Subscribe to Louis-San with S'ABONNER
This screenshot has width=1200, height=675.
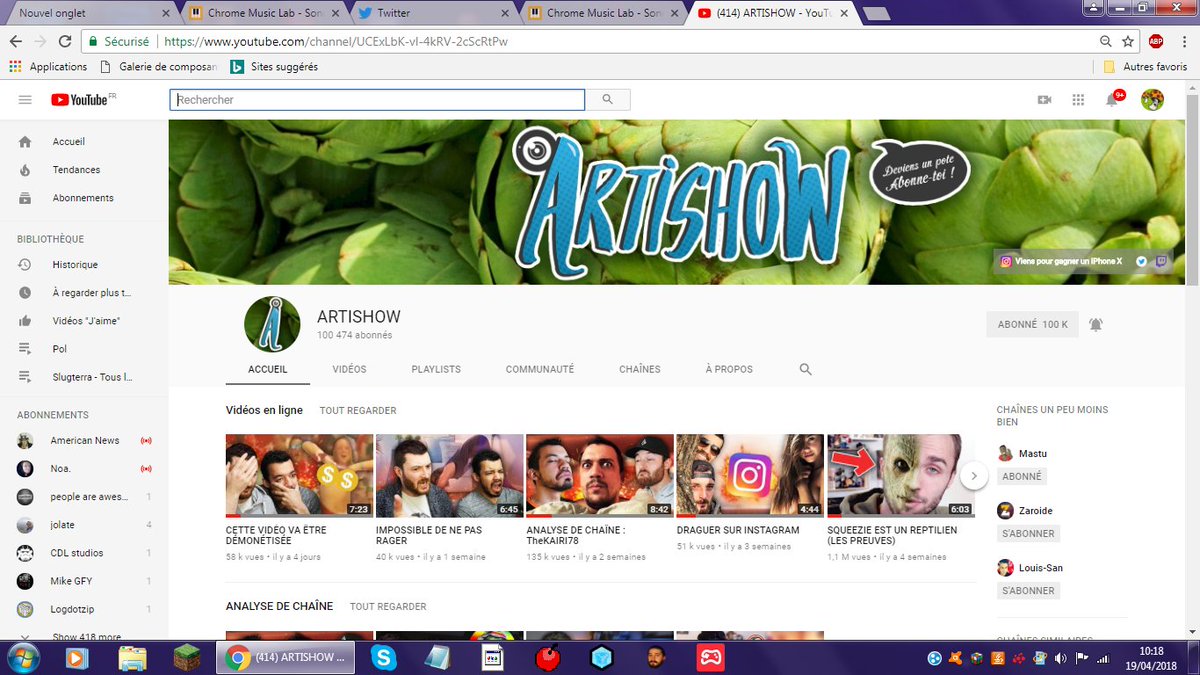pos(1029,591)
